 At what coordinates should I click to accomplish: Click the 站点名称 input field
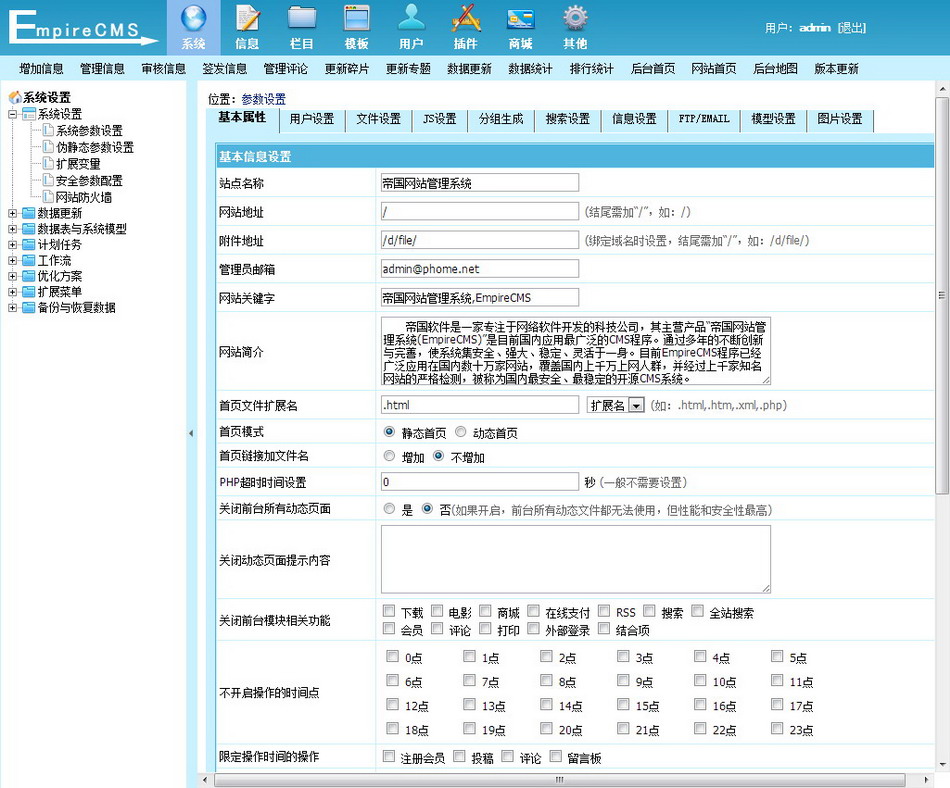(480, 183)
